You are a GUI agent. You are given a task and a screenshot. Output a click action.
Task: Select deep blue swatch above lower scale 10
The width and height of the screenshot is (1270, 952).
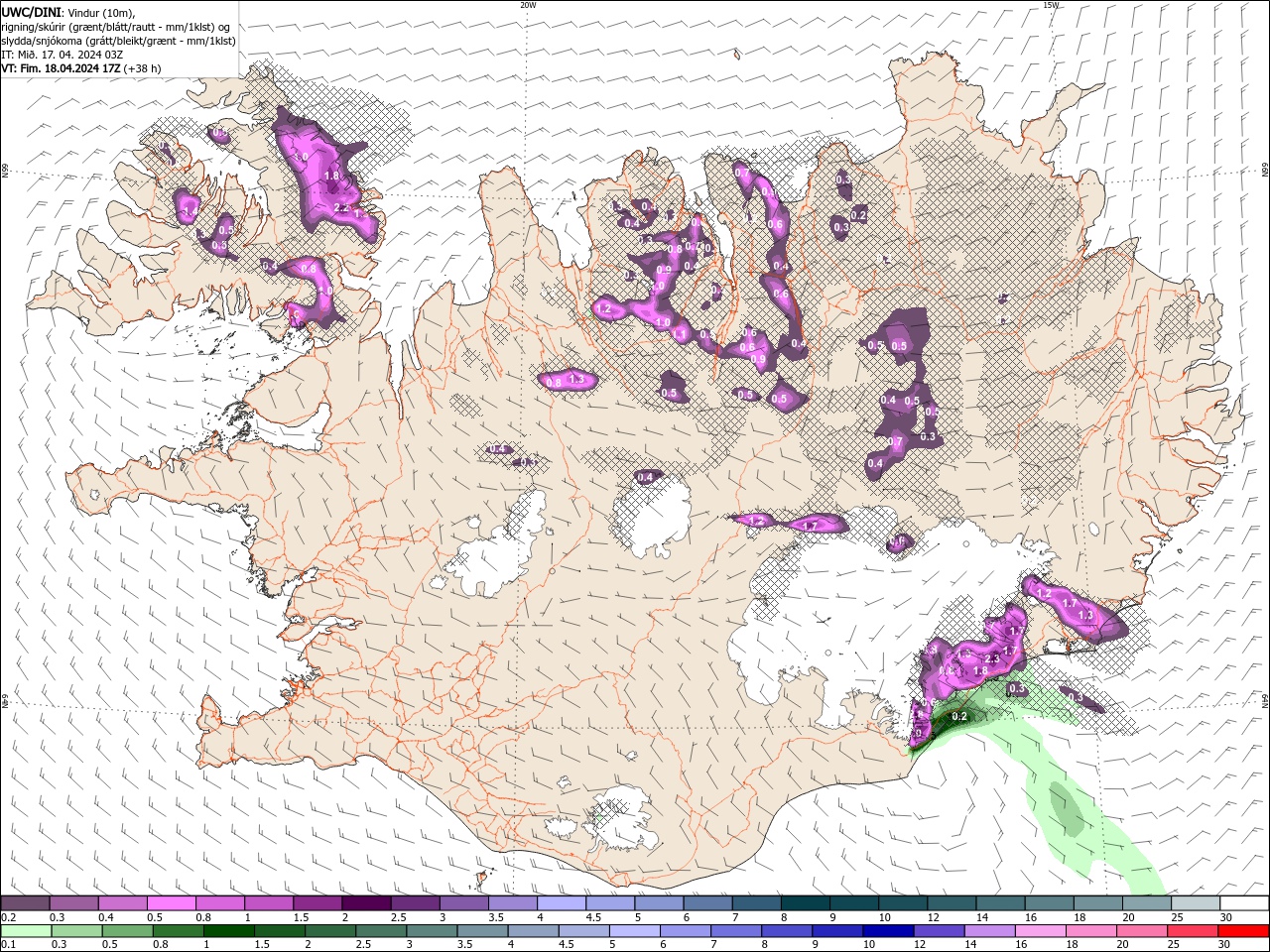(x=888, y=931)
